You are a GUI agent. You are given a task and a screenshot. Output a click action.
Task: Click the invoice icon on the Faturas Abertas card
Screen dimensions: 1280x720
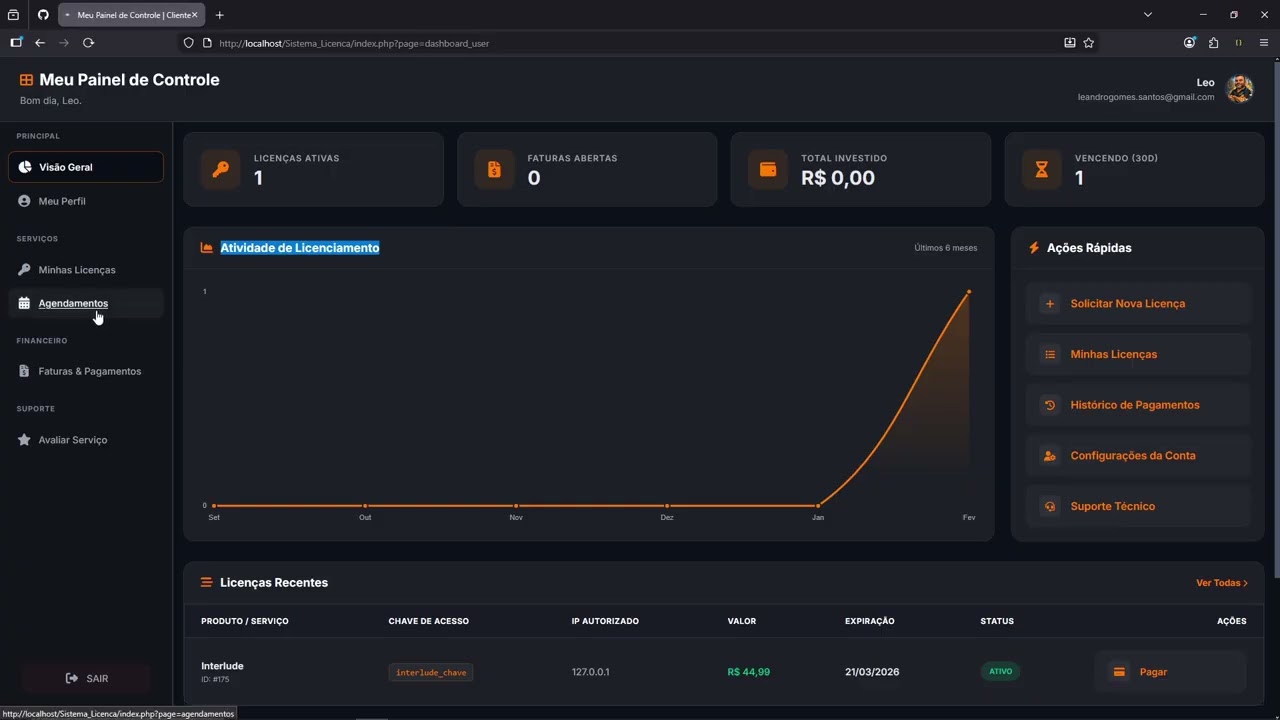(494, 170)
